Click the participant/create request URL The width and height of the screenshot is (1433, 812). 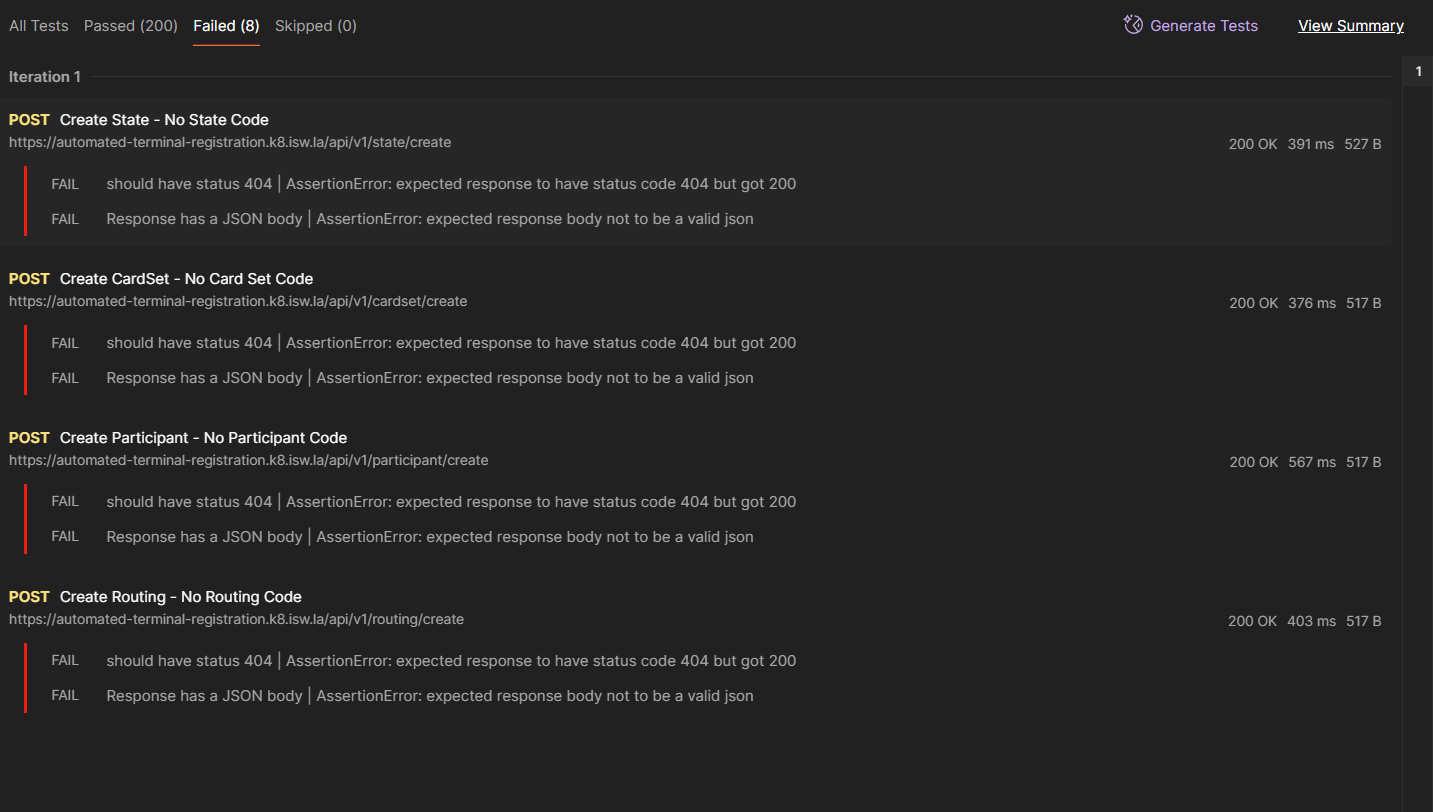(x=248, y=460)
